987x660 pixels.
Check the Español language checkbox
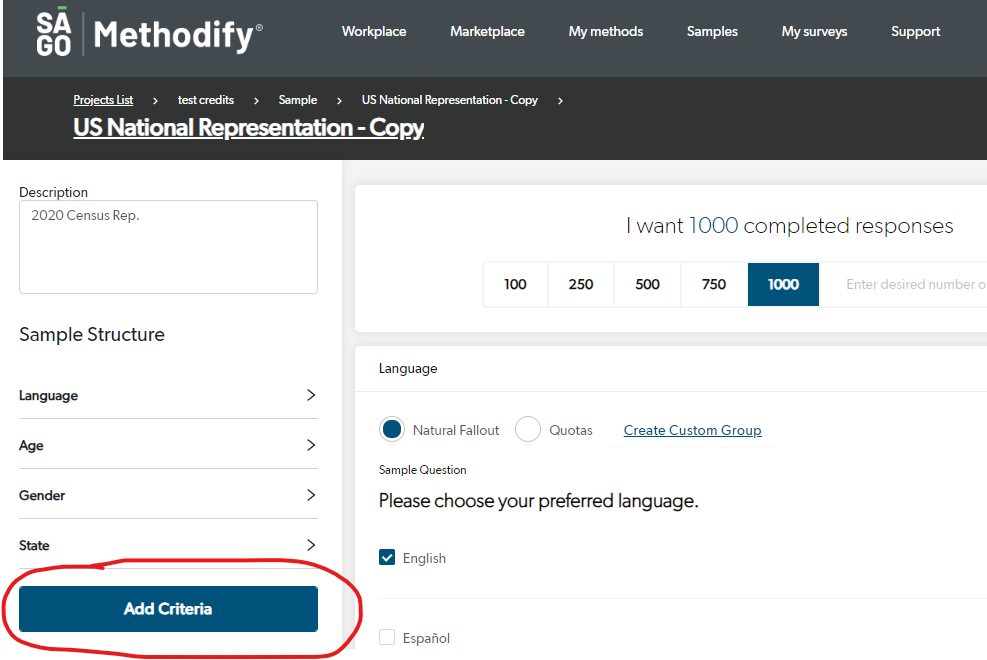point(387,638)
